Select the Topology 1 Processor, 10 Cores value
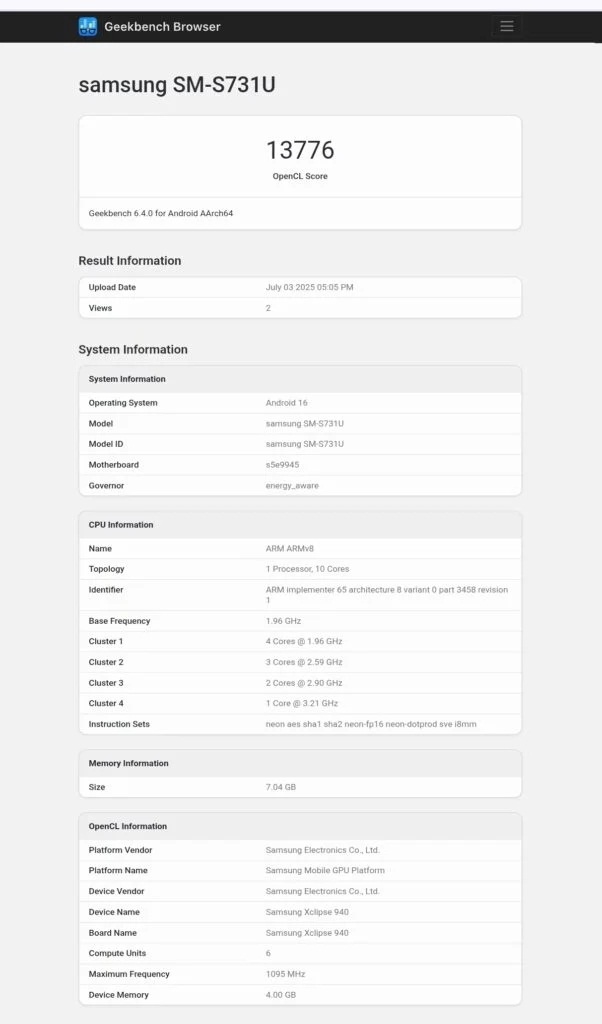Viewport: 602px width, 1024px height. [308, 569]
